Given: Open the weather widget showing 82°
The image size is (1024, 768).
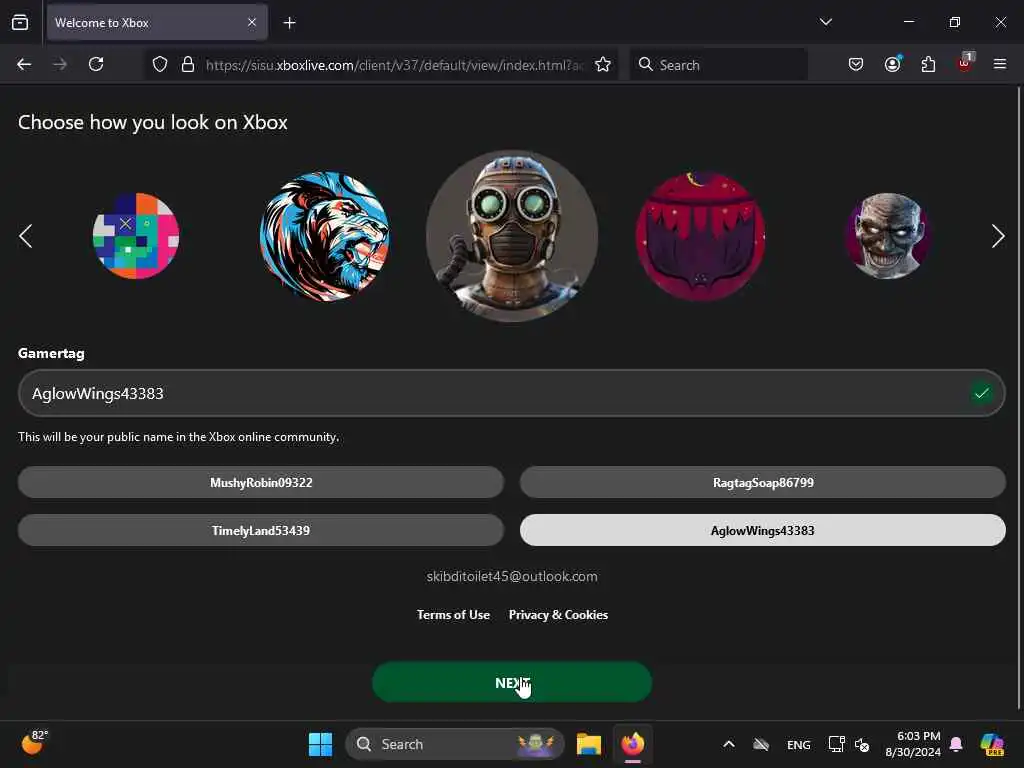Looking at the screenshot, I should [x=34, y=743].
